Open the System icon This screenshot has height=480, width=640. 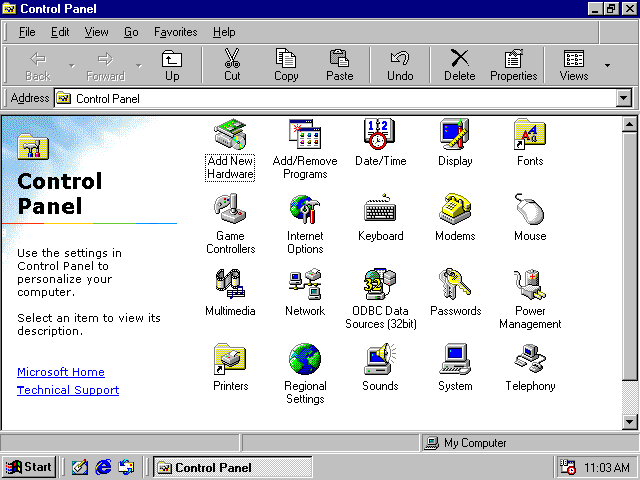coord(455,359)
